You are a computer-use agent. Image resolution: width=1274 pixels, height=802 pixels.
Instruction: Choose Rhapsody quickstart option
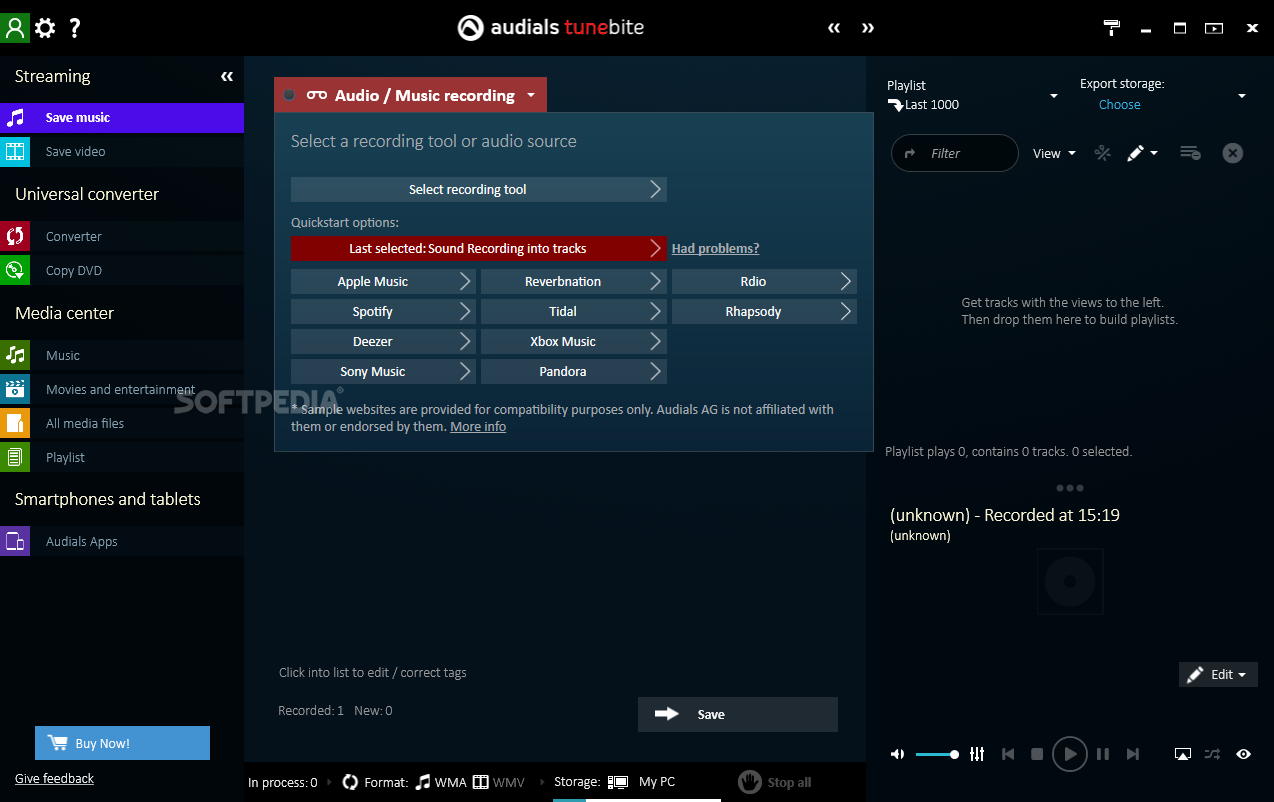coord(764,312)
